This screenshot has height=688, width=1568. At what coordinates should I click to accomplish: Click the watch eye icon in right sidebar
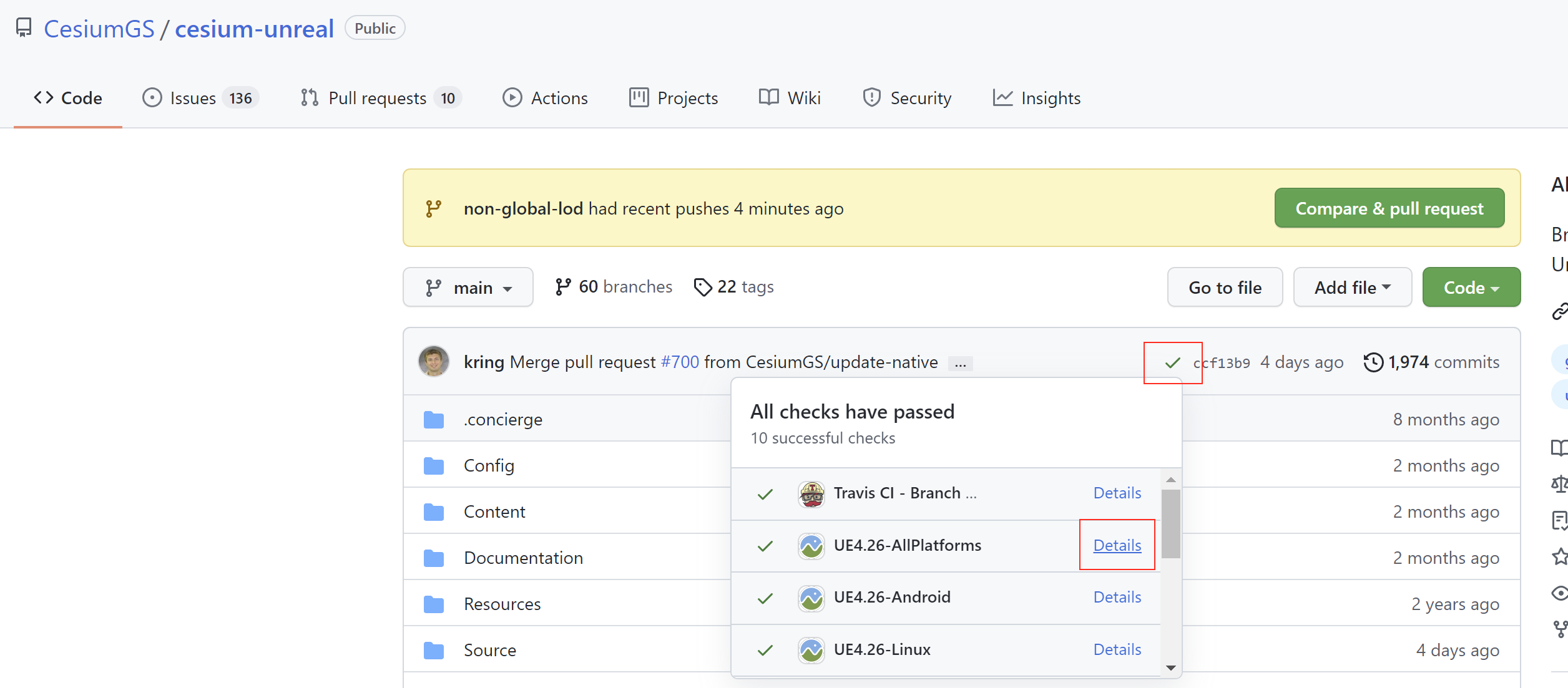coord(1560,593)
